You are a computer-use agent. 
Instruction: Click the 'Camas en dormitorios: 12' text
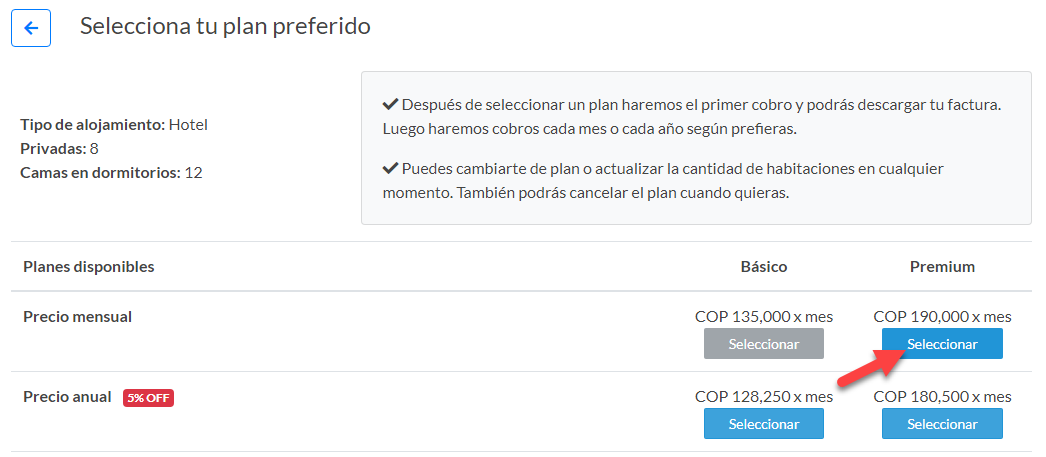pos(111,173)
